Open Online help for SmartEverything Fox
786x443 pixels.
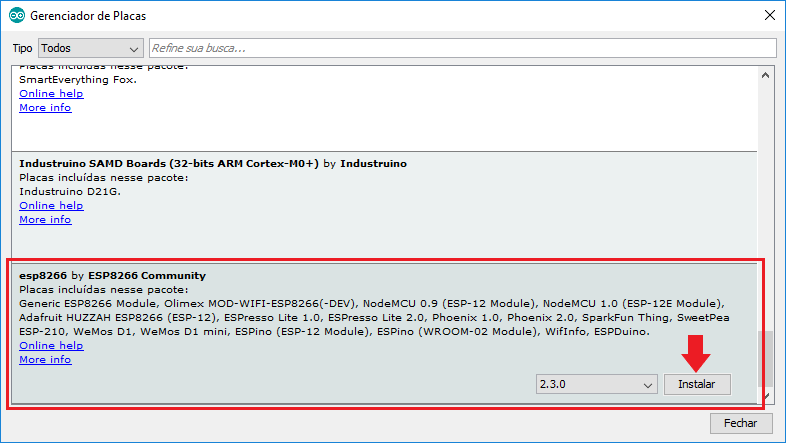[51, 94]
